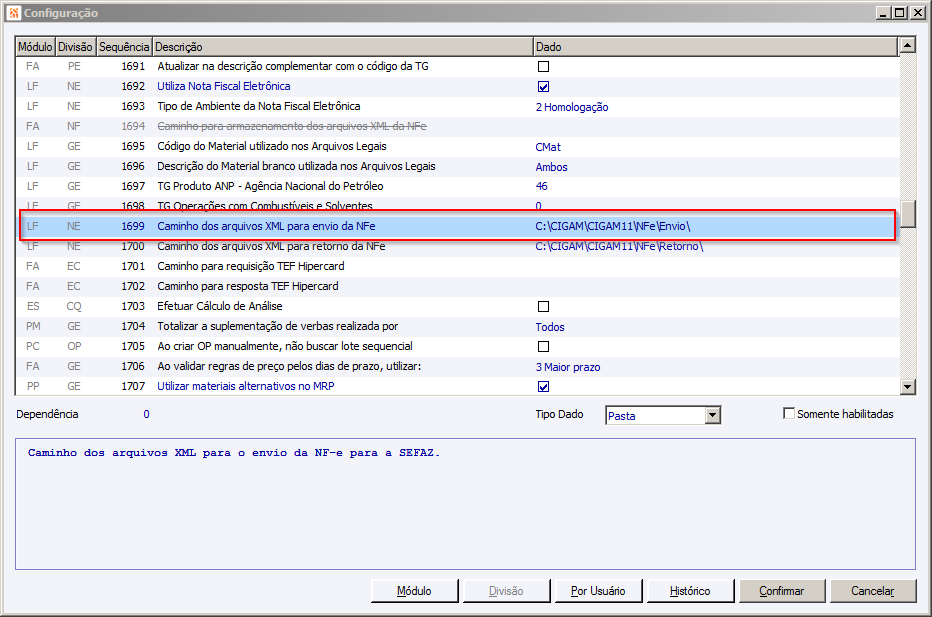
Task: Click the value Todos
Action: [x=550, y=327]
